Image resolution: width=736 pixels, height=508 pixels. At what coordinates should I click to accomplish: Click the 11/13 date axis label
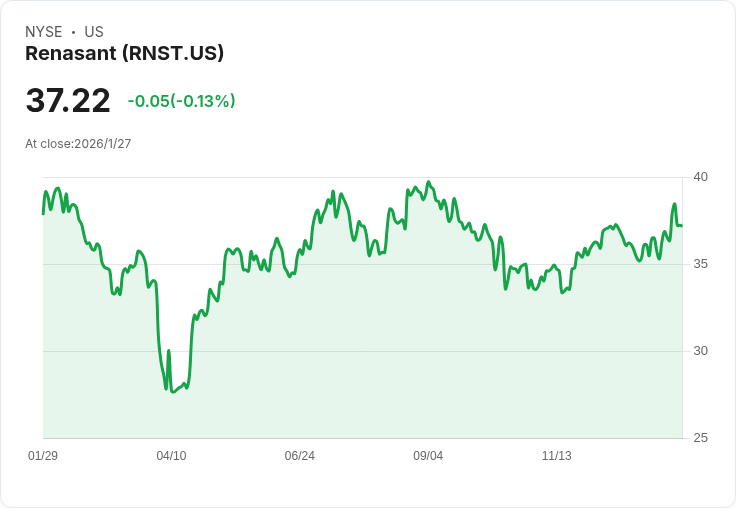click(557, 455)
